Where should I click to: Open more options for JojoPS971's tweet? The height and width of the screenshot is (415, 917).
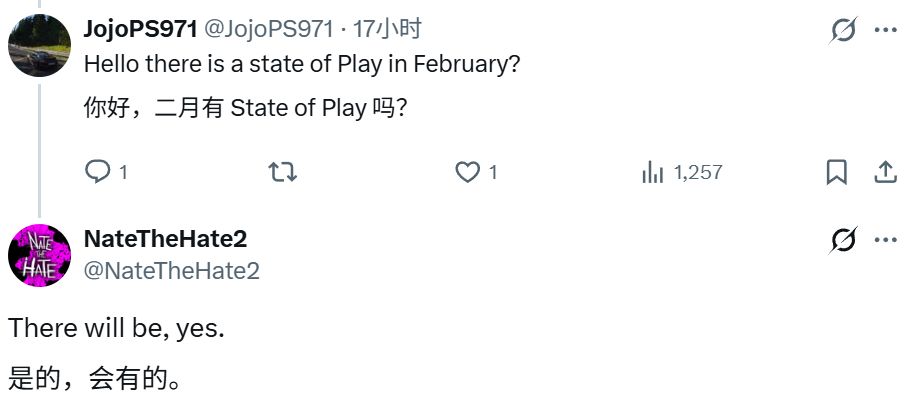(x=885, y=30)
